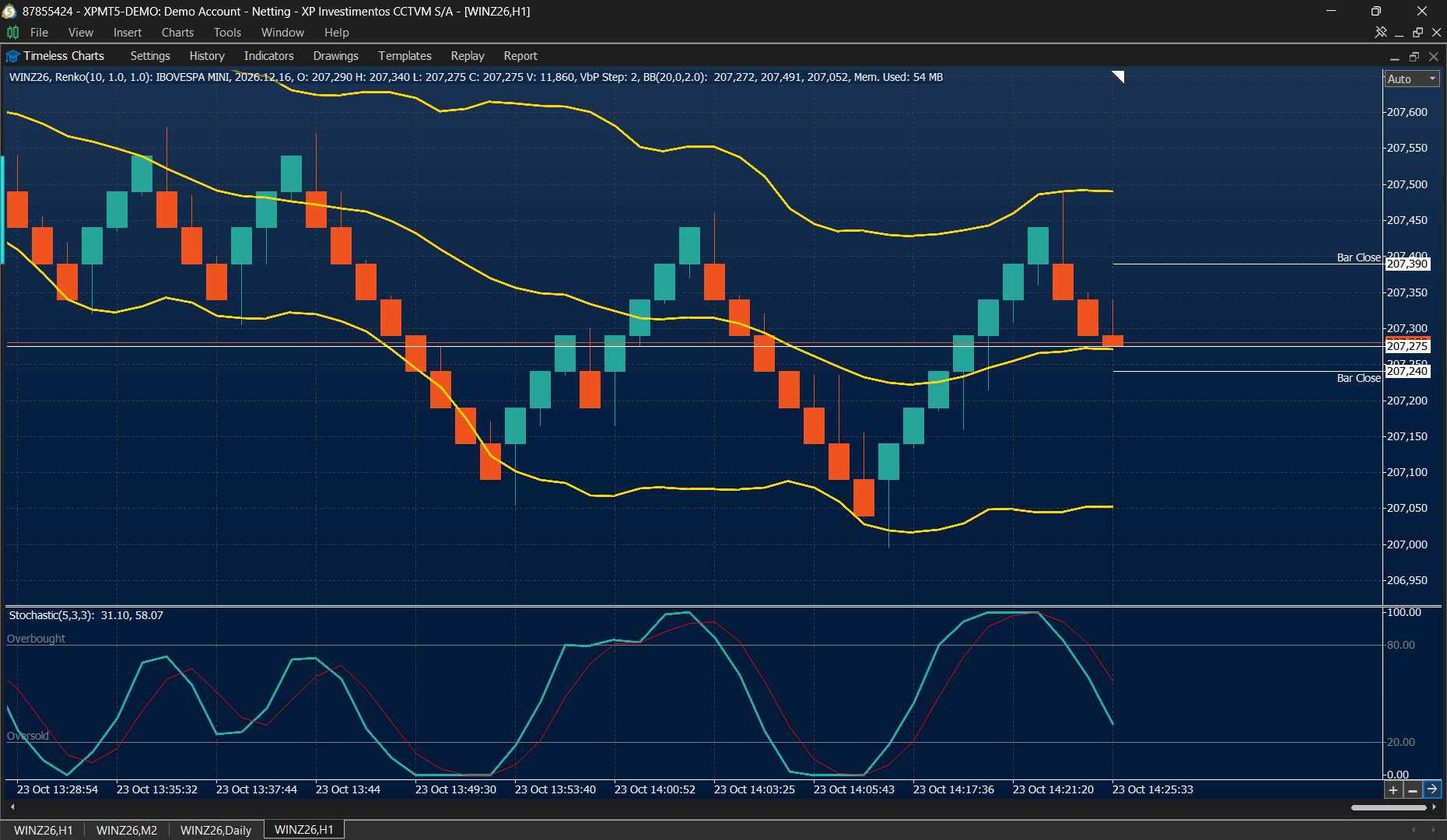Select the active WINZ26,H1 tab on the right
Screen dimensions: 1447x840
point(304,830)
